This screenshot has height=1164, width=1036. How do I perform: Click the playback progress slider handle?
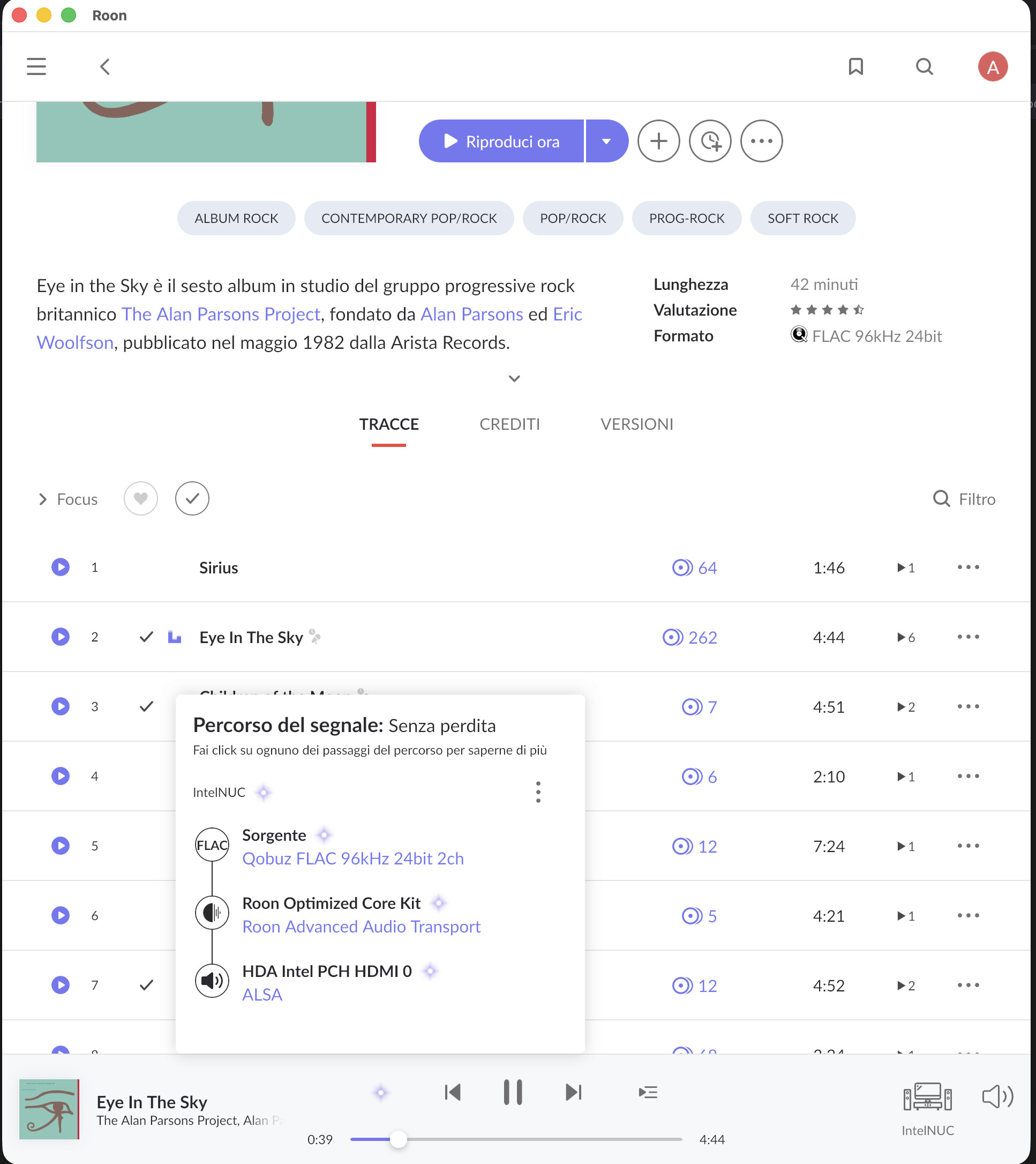coord(399,1139)
